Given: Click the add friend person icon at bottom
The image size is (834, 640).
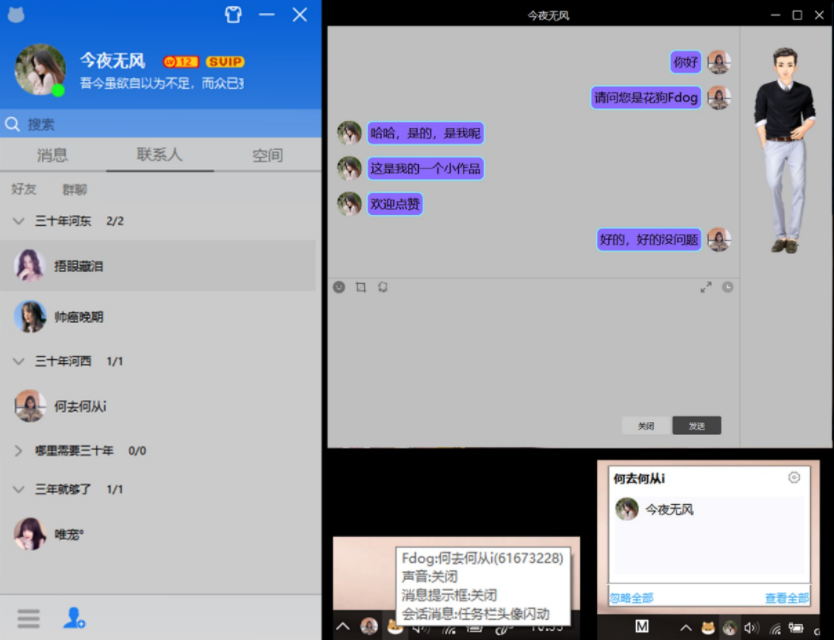Looking at the screenshot, I should point(72,618).
